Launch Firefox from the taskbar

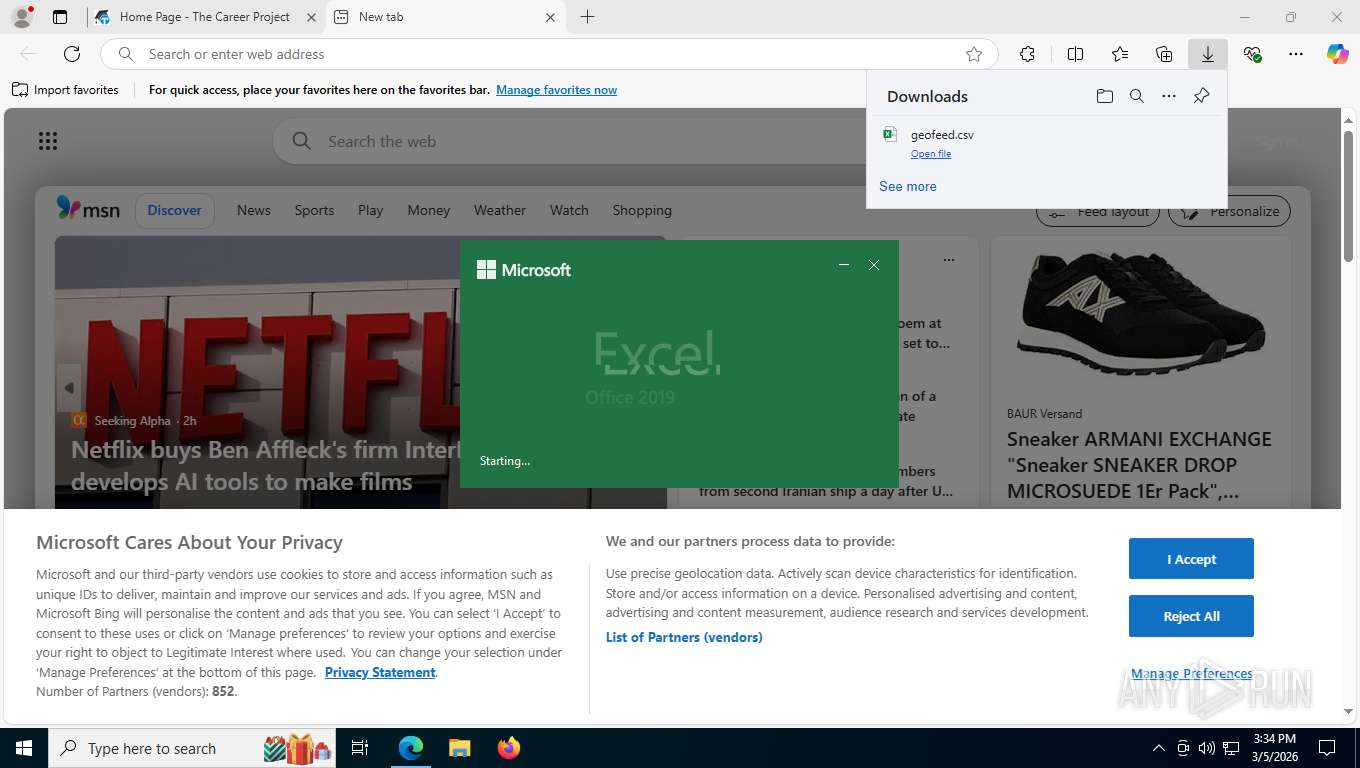[508, 748]
